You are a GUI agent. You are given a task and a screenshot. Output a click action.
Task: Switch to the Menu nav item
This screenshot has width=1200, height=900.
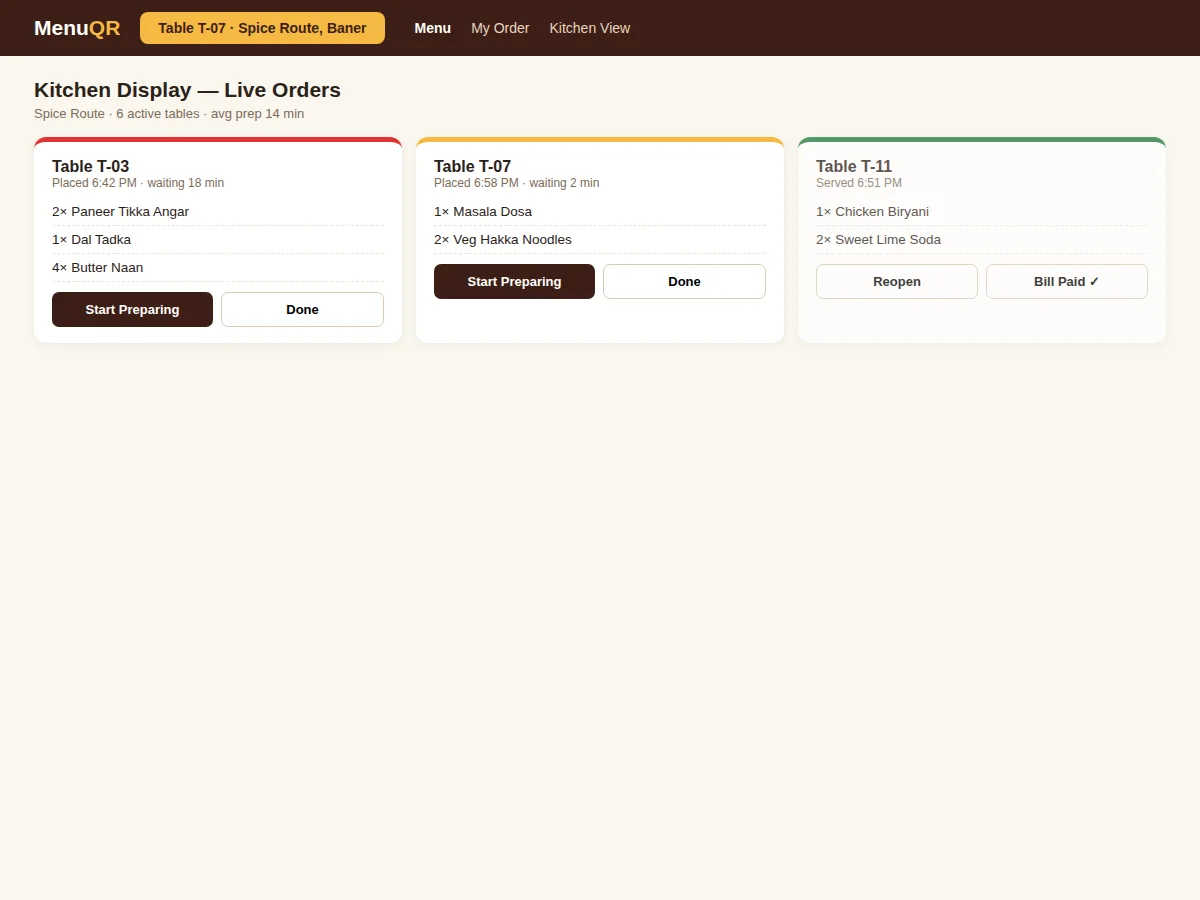[432, 28]
